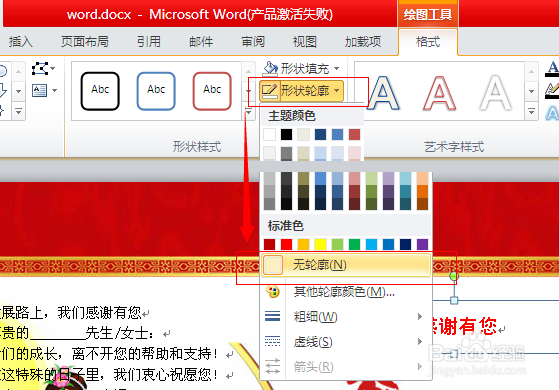Switch to the References (引用) tab

[x=149, y=42]
